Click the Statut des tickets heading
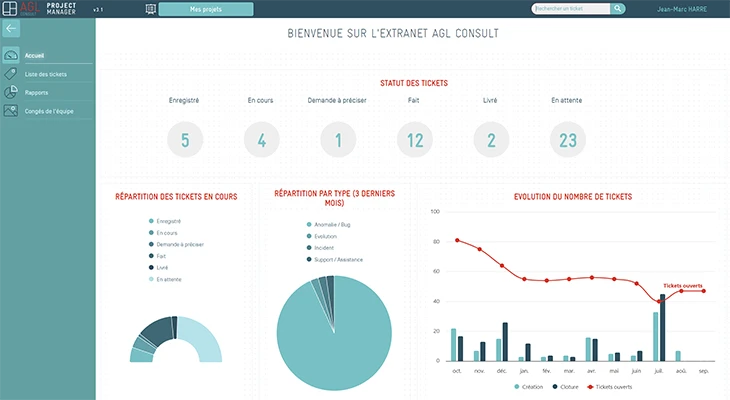The width and height of the screenshot is (730, 400). 414,83
